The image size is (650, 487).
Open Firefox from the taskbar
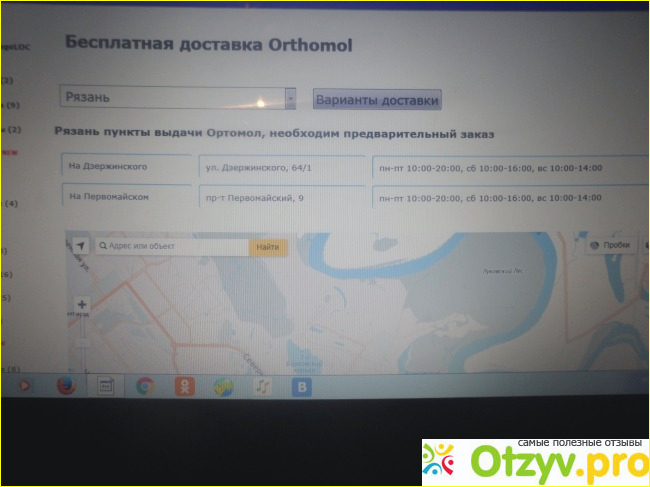coord(66,387)
